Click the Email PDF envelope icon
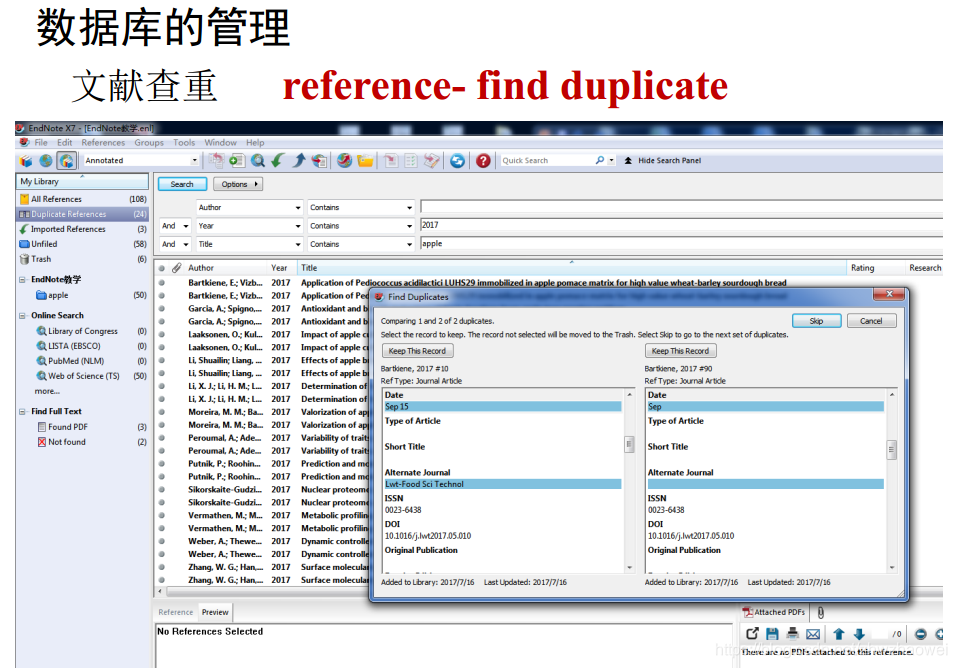This screenshot has width=957, height=668. (x=813, y=634)
